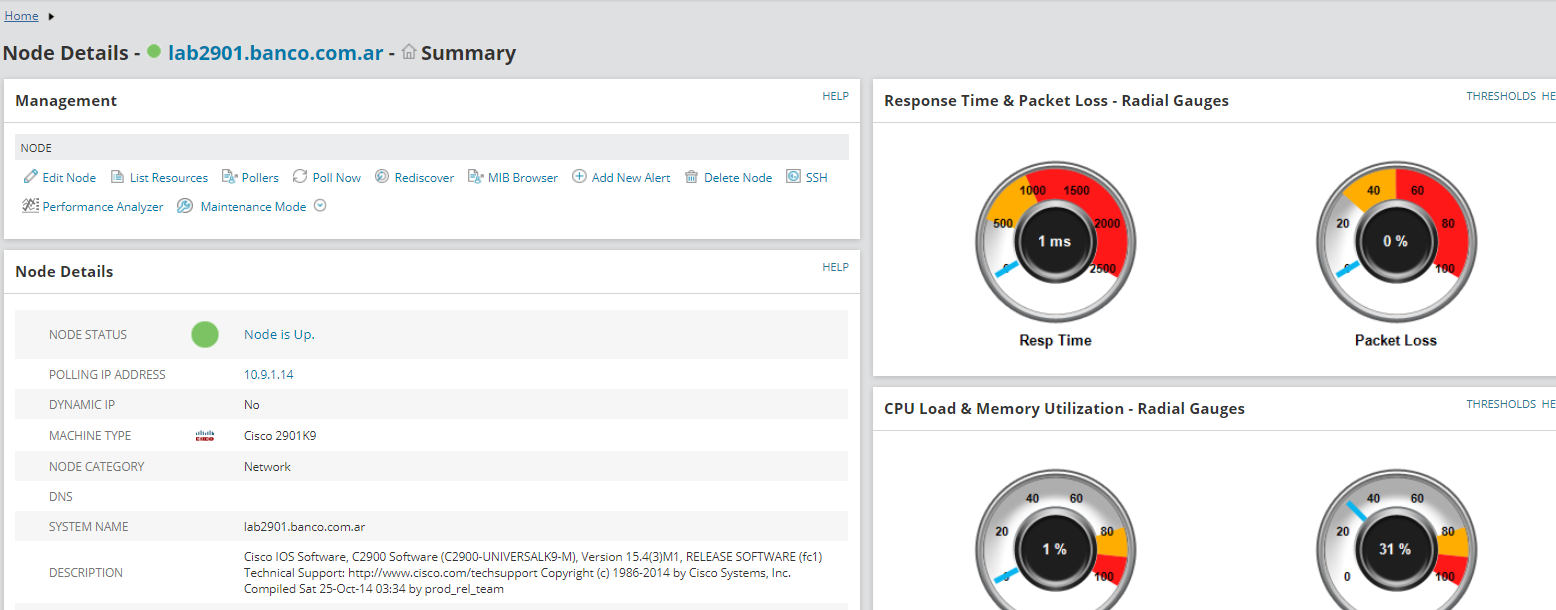The width and height of the screenshot is (1556, 610).
Task: Open THRESHOLDS in Response Time panel
Action: (x=1501, y=96)
